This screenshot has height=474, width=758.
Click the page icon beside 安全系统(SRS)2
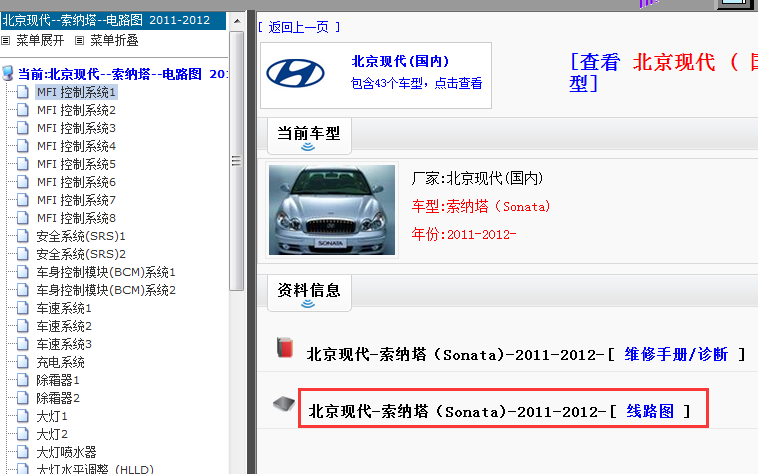coord(23,254)
